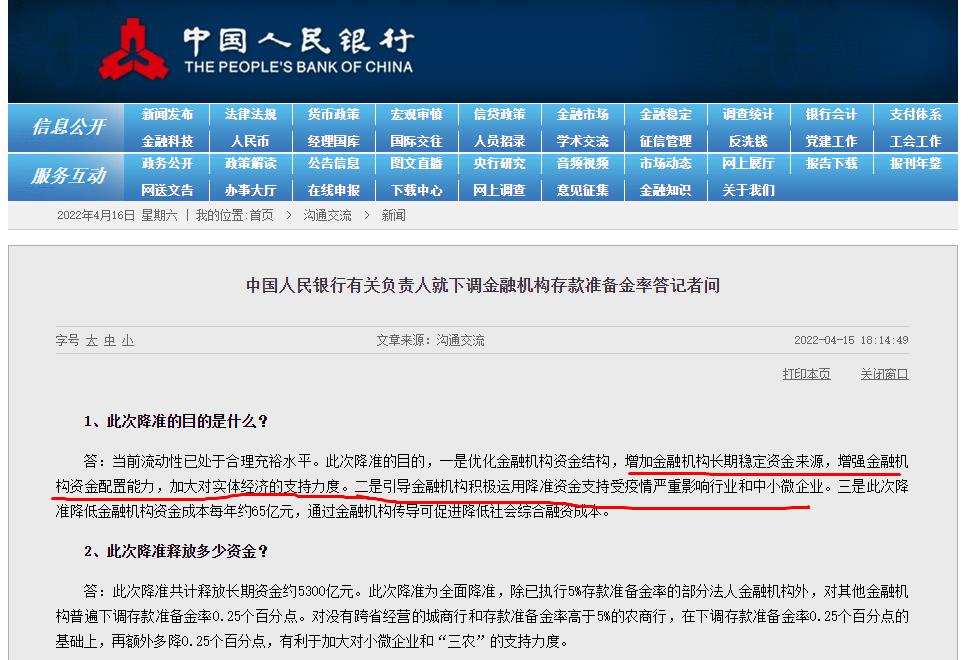This screenshot has height=660, width=971.
Task: Click the 信息公开 category heading
Action: tap(68, 127)
